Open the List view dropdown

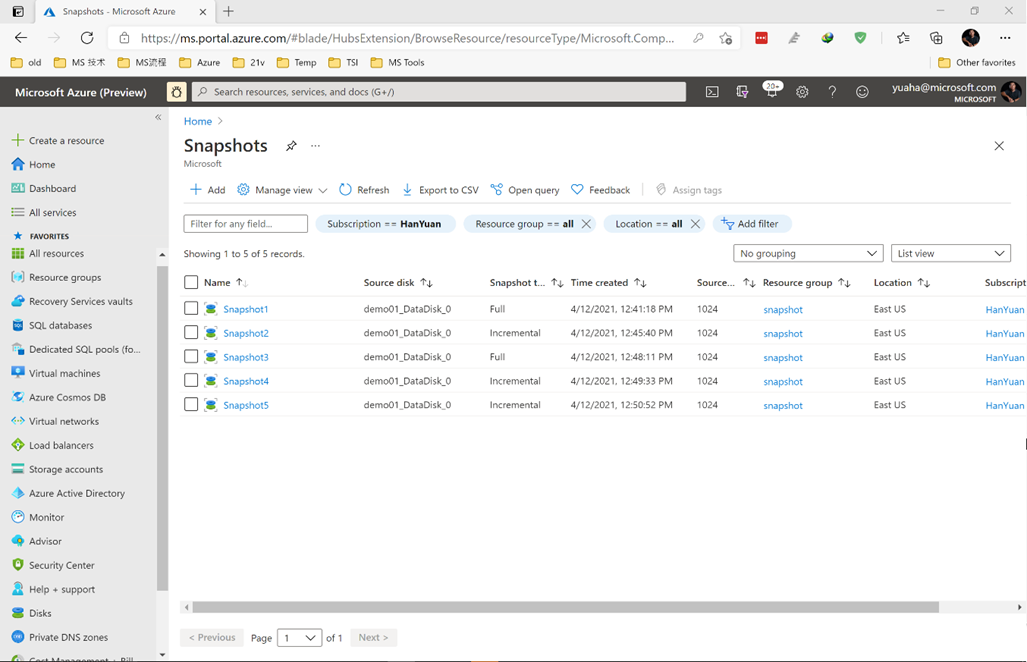[951, 253]
